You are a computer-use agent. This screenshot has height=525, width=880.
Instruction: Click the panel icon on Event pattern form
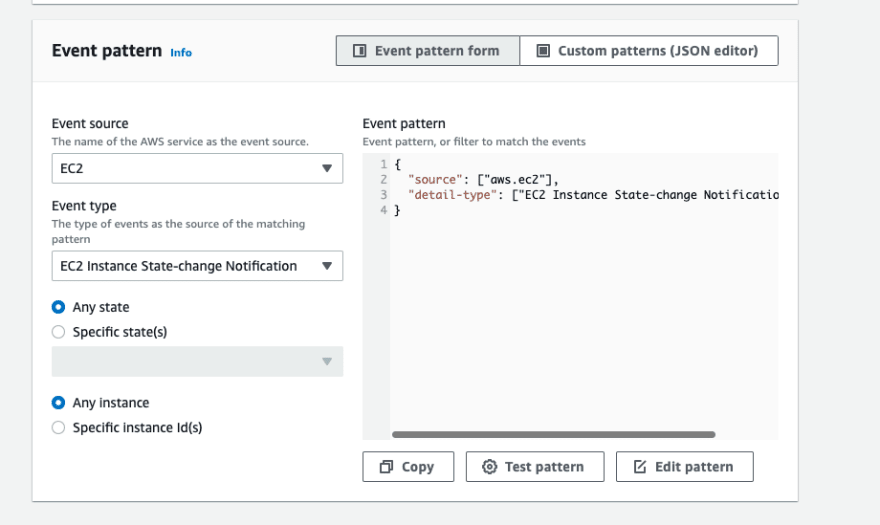(x=360, y=51)
